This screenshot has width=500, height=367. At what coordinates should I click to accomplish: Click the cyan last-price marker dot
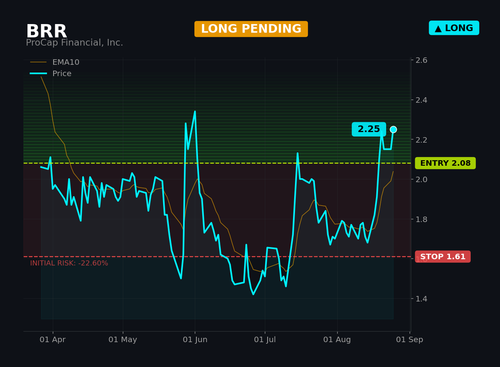[x=393, y=129]
